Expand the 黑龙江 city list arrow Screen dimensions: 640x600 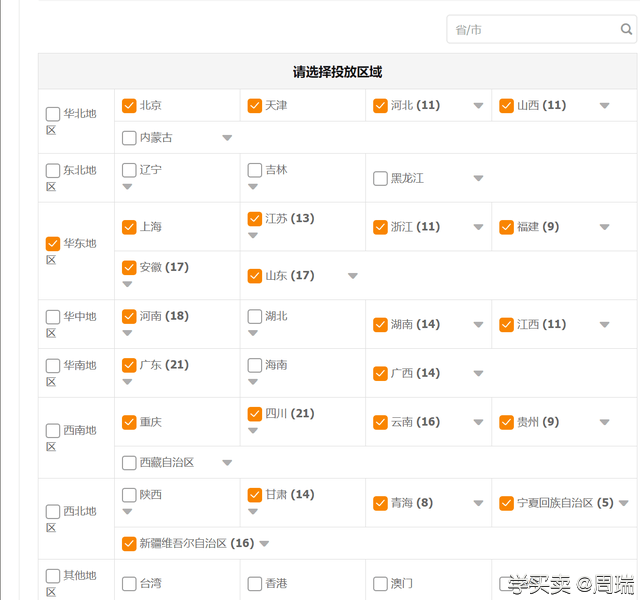pos(478,178)
